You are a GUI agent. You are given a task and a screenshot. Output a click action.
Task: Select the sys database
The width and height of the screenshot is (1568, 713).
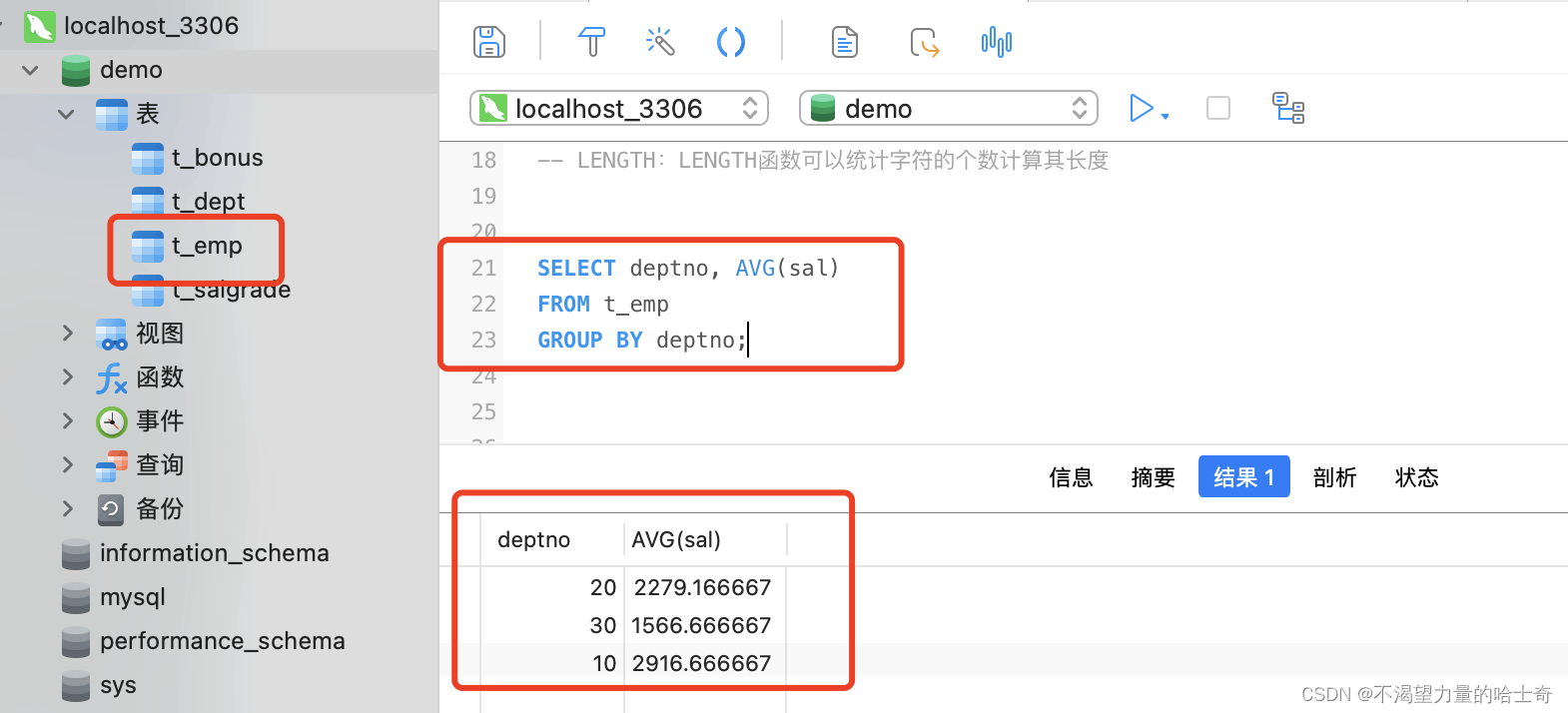tap(118, 685)
